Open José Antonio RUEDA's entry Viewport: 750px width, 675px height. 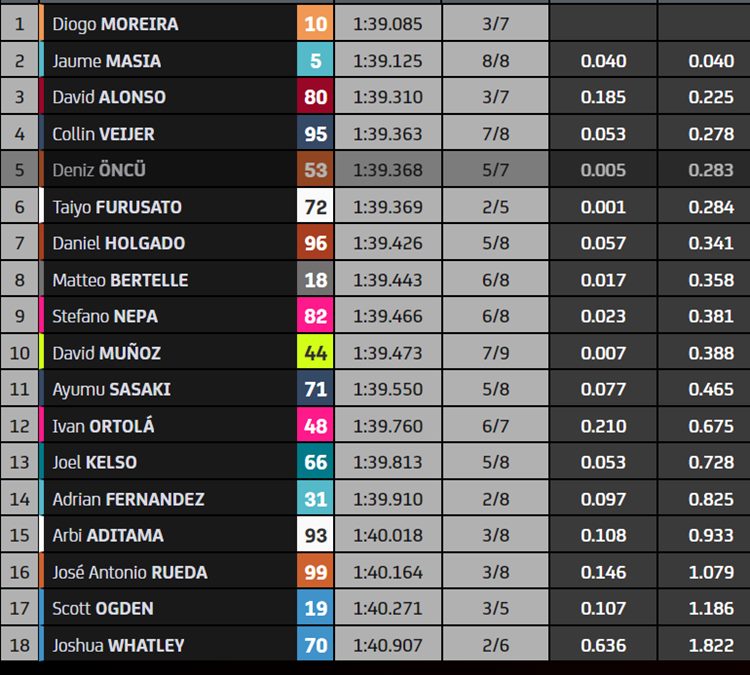pyautogui.click(x=130, y=572)
